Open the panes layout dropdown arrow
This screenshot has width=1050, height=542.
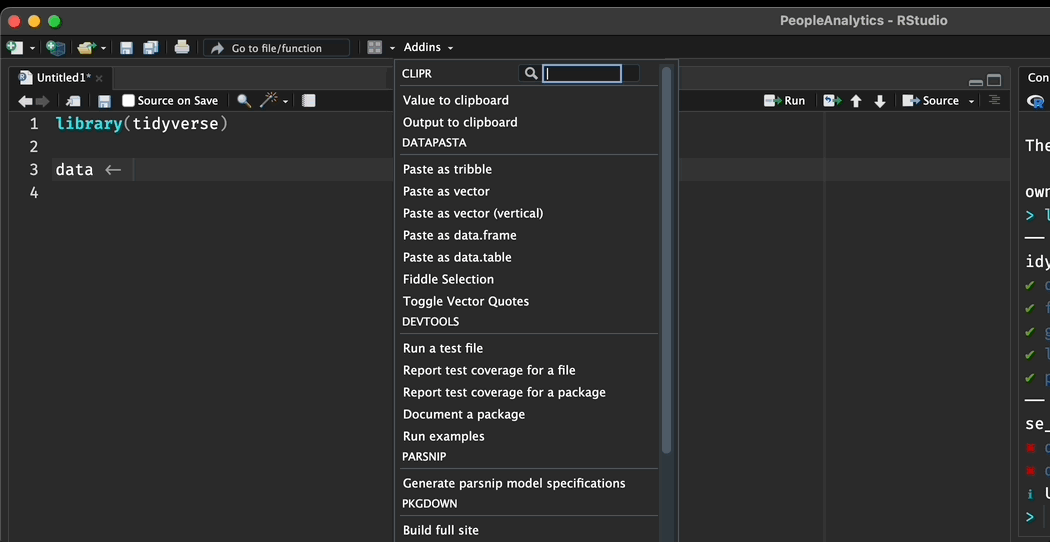click(x=392, y=48)
